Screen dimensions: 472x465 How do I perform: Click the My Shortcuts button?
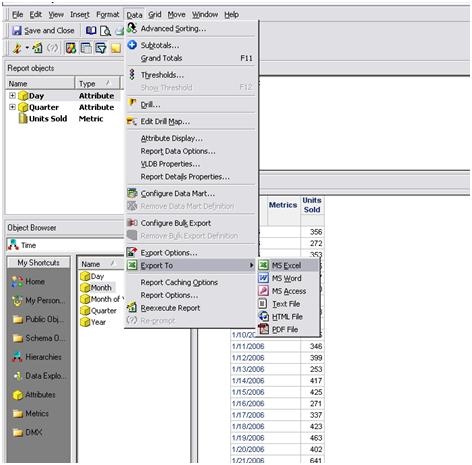coord(39,263)
